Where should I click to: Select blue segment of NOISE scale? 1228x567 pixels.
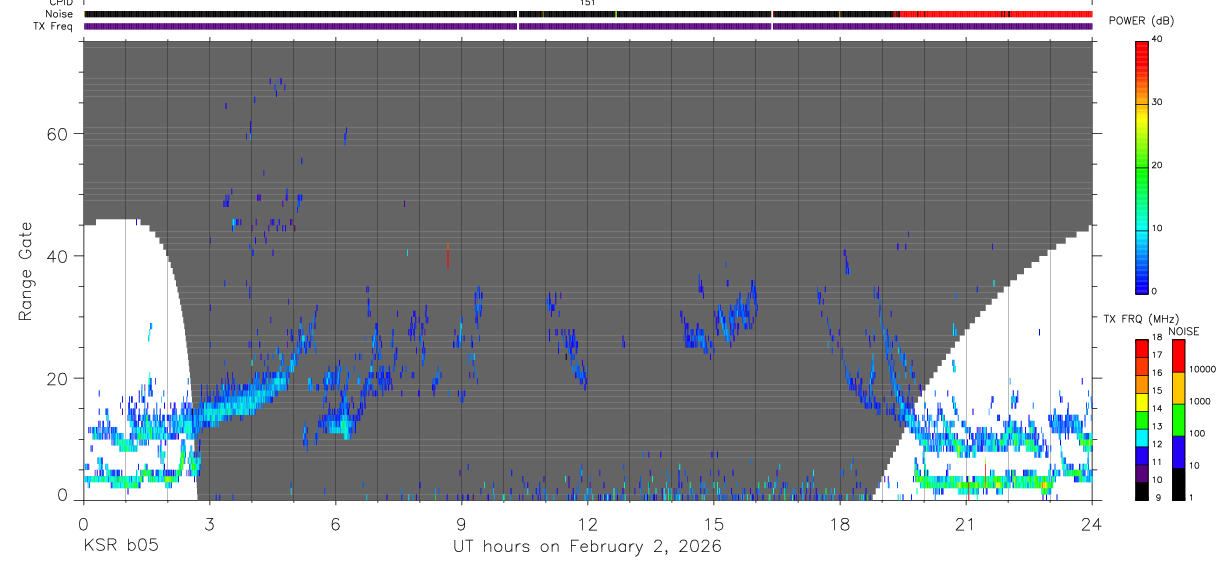tap(1178, 452)
